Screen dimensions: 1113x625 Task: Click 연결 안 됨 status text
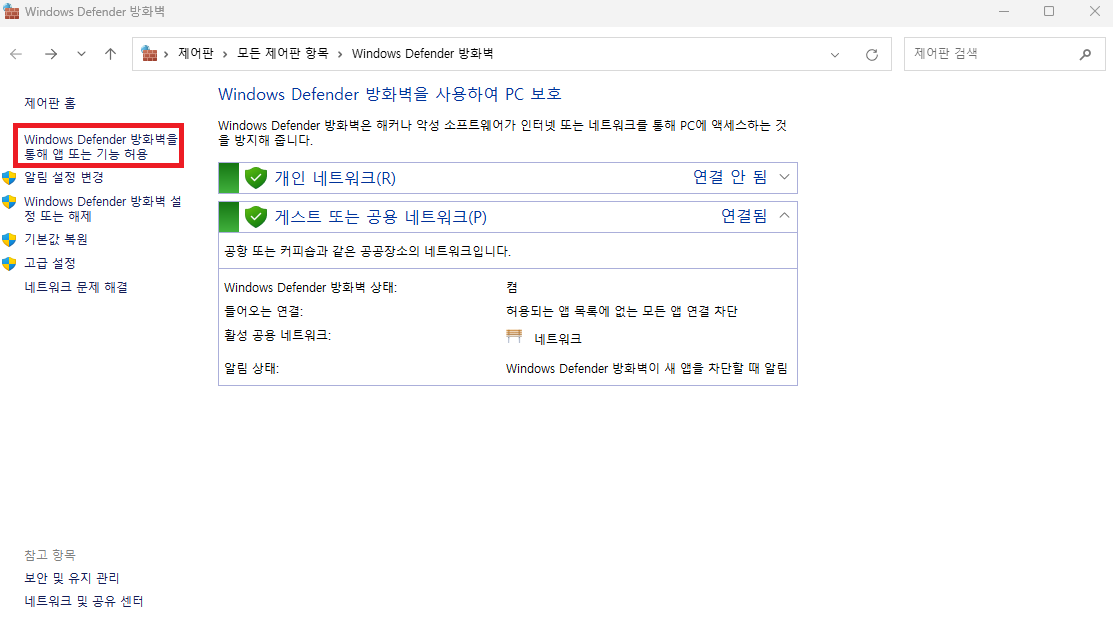[x=730, y=177]
